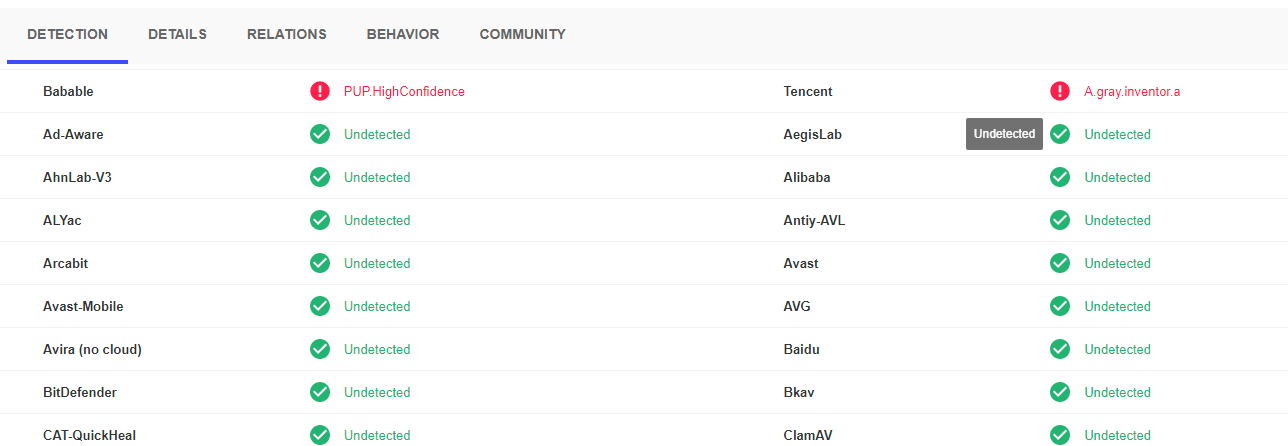This screenshot has width=1288, height=446.
Task: Click the green checkmark next to ClamAV
Action: (x=1060, y=435)
